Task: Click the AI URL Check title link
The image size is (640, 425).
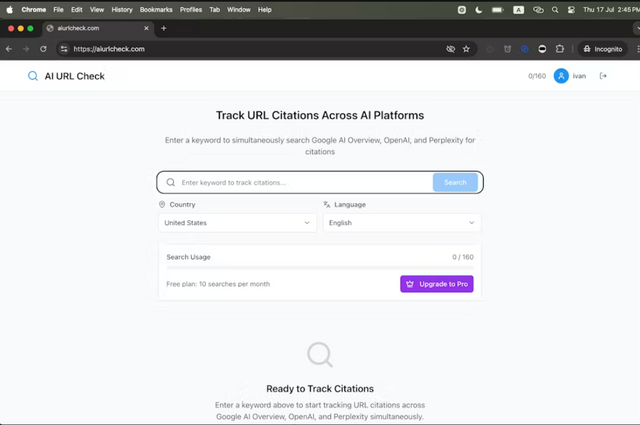Action: [74, 76]
